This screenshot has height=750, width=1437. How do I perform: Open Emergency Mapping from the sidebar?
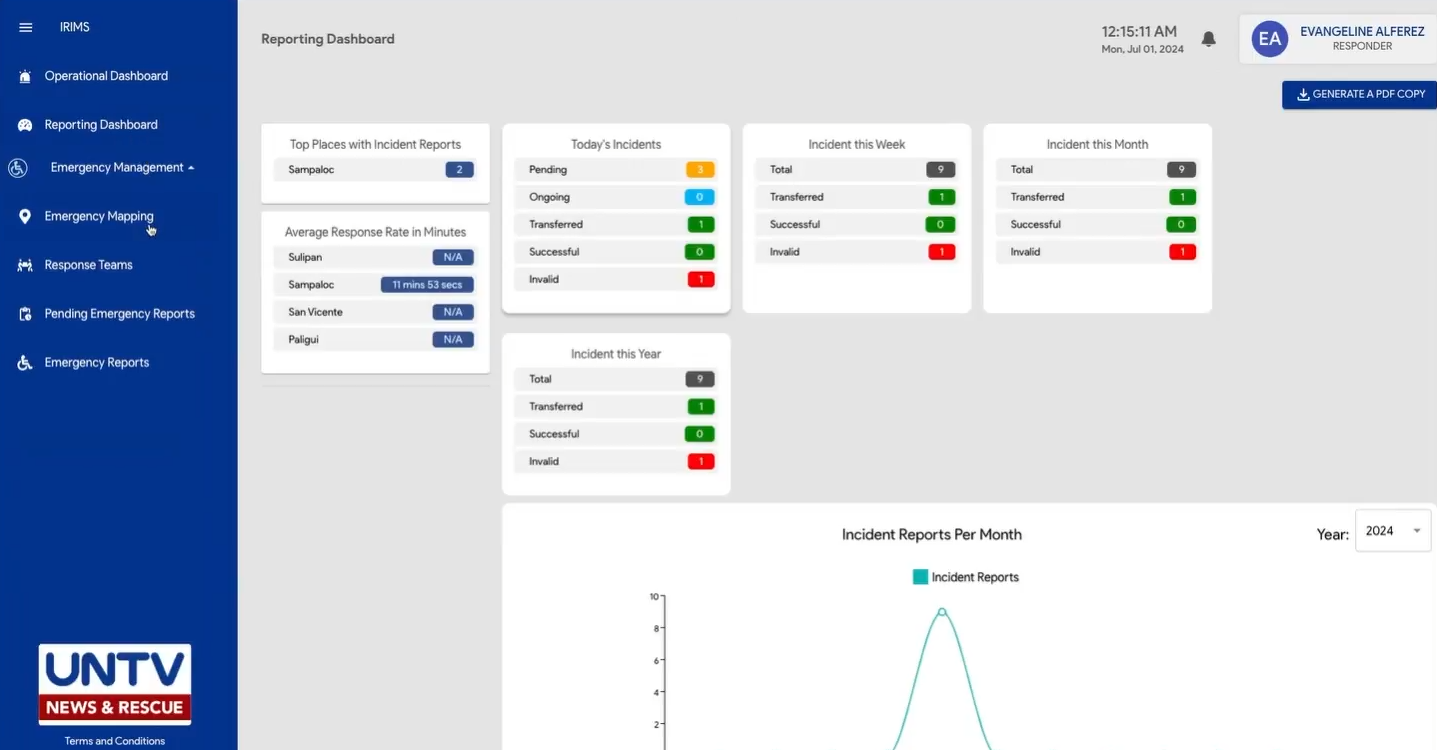tap(24, 216)
